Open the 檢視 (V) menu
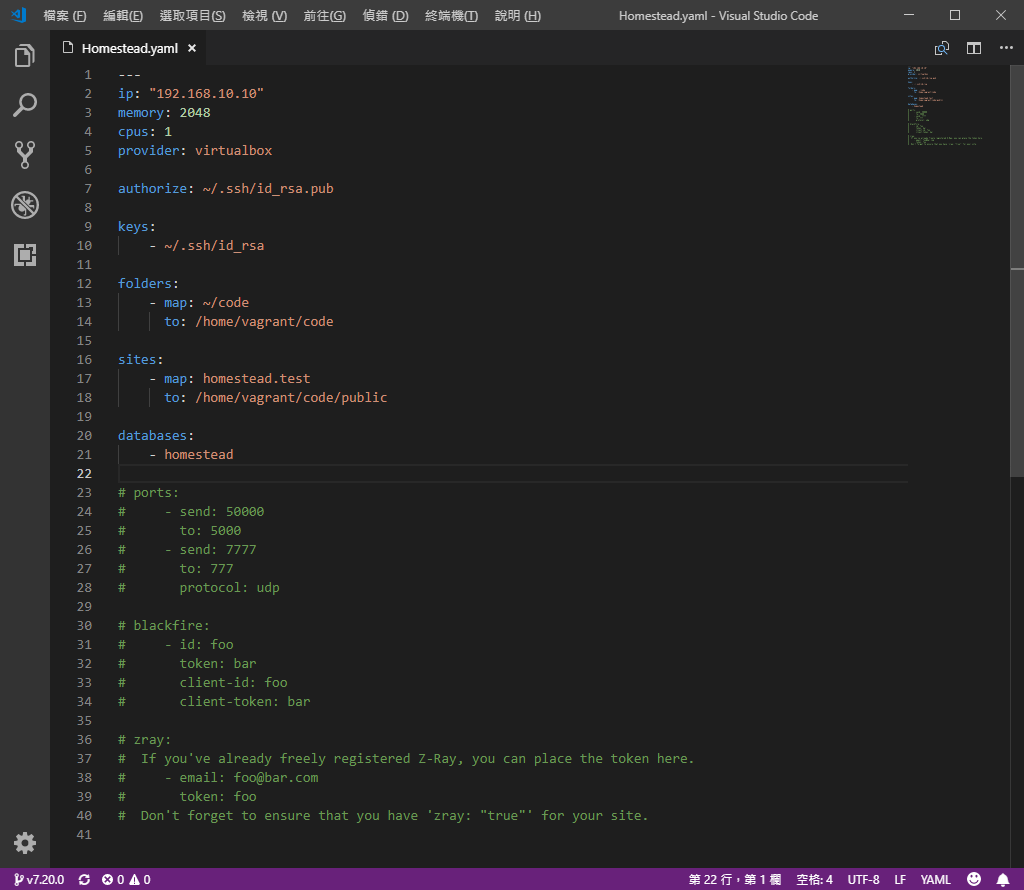Viewport: 1024px width, 890px height. (264, 16)
